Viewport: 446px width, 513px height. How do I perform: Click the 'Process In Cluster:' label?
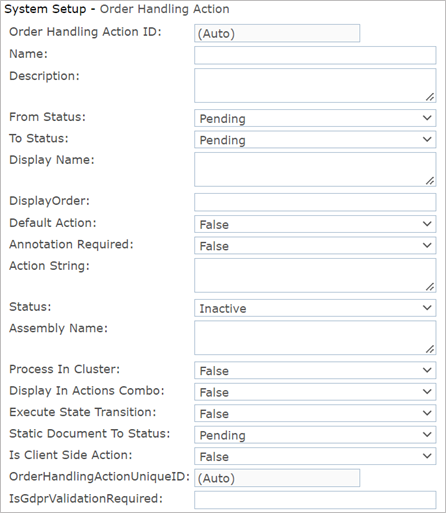(64, 369)
